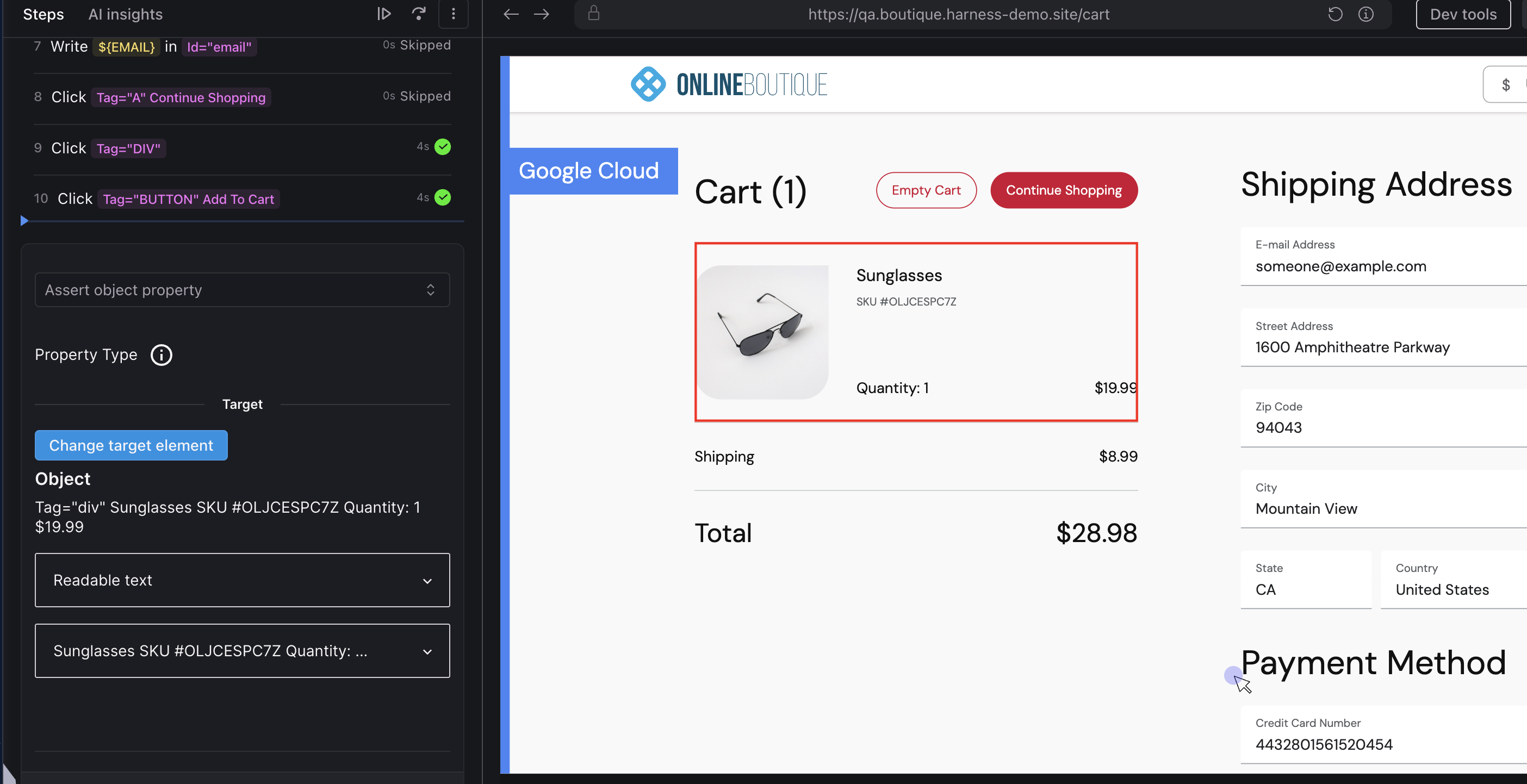This screenshot has width=1527, height=784.
Task: Click the E-mail Address input field
Action: coord(1381,266)
